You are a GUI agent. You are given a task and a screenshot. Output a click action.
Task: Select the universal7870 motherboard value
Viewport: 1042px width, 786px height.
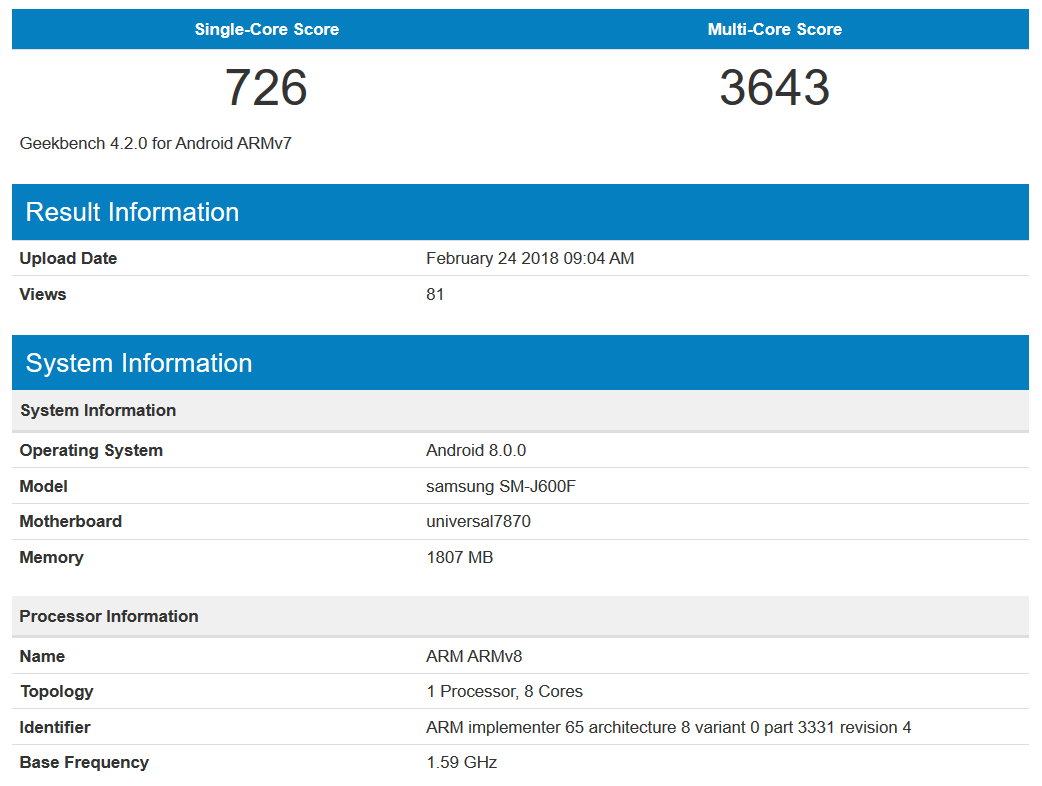point(478,521)
